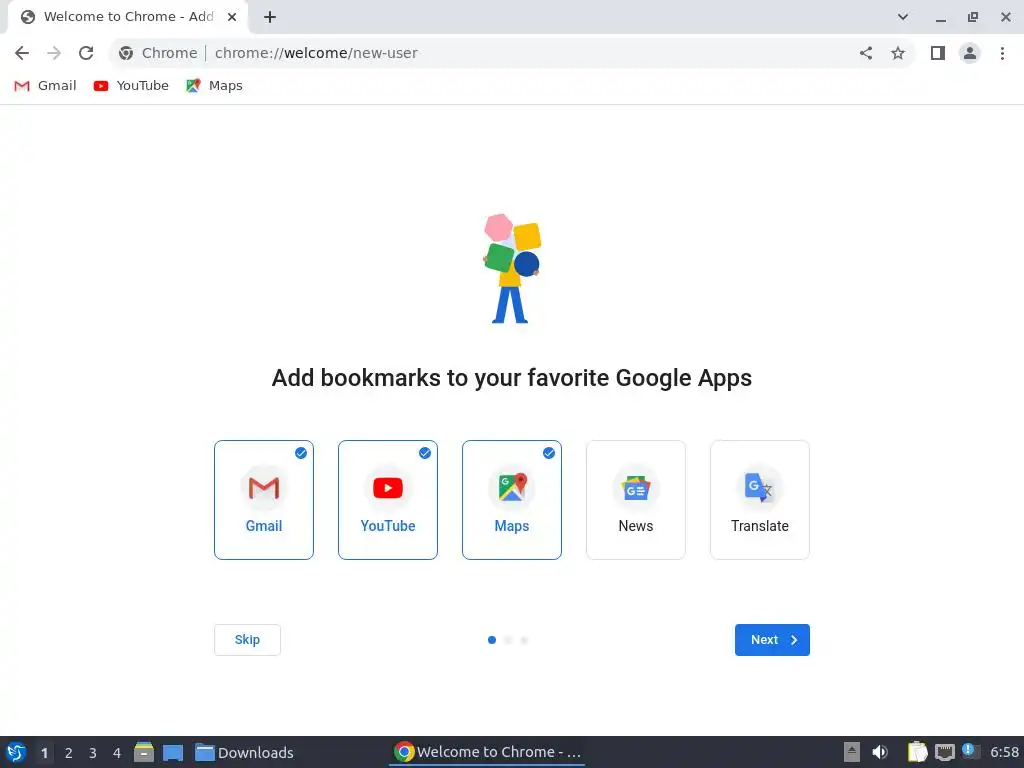Open the side panel icon

[x=938, y=53]
